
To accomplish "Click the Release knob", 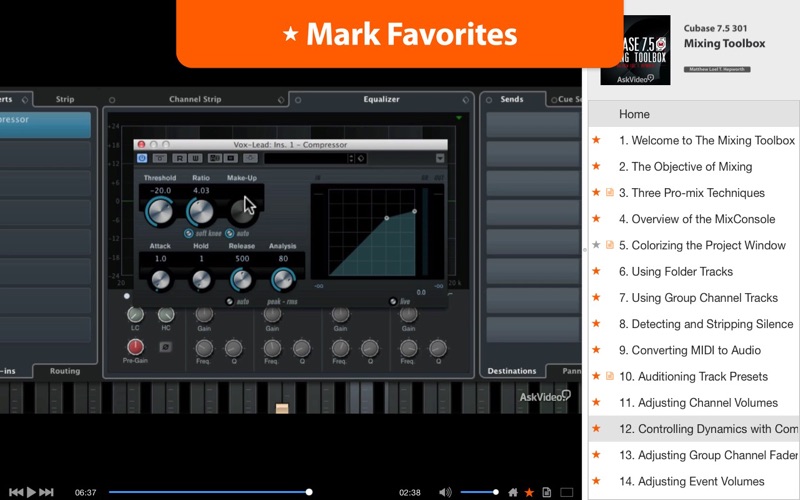I will click(241, 280).
